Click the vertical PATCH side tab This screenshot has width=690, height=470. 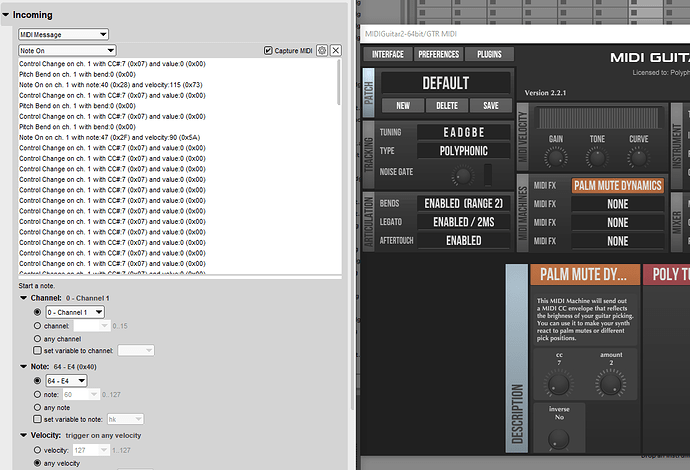(369, 93)
